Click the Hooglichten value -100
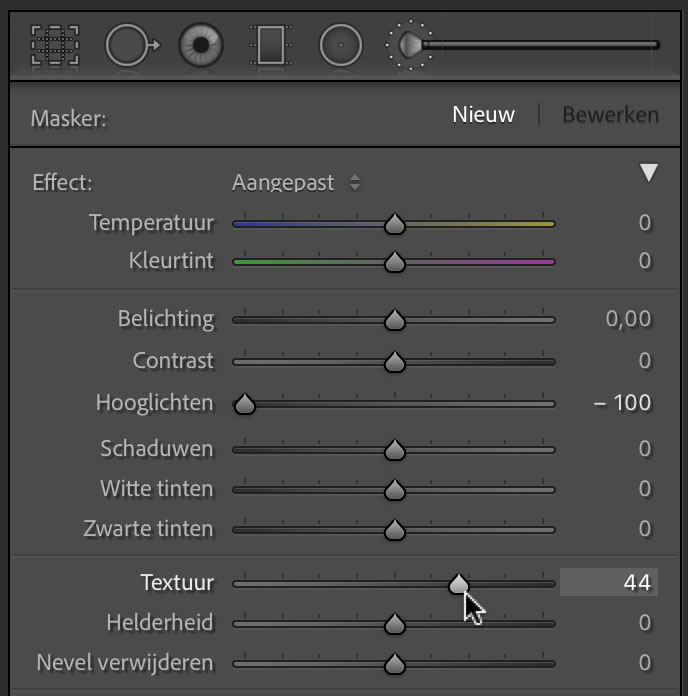 point(622,403)
